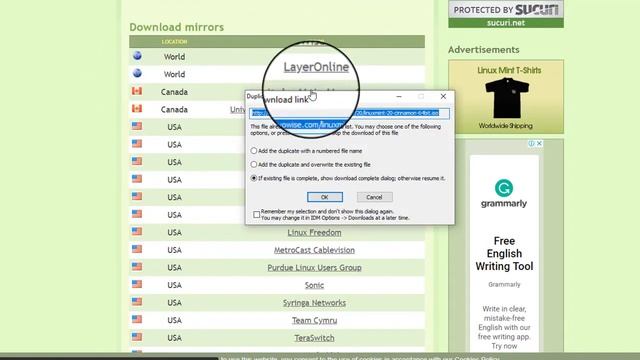
Task: Open the Purdue Linux Users Group mirror
Action: pyautogui.click(x=314, y=267)
